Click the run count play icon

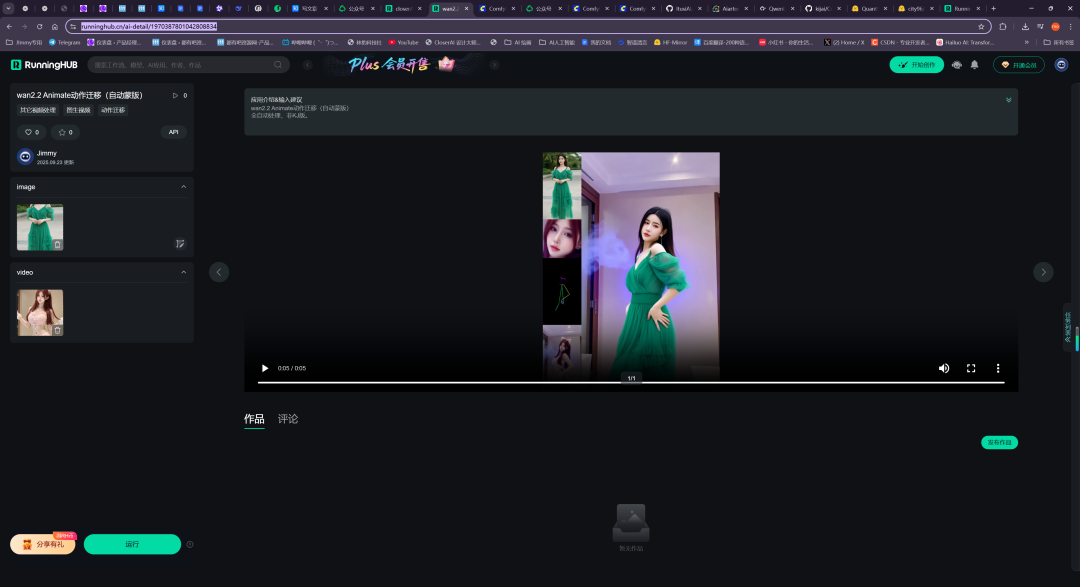click(x=175, y=96)
